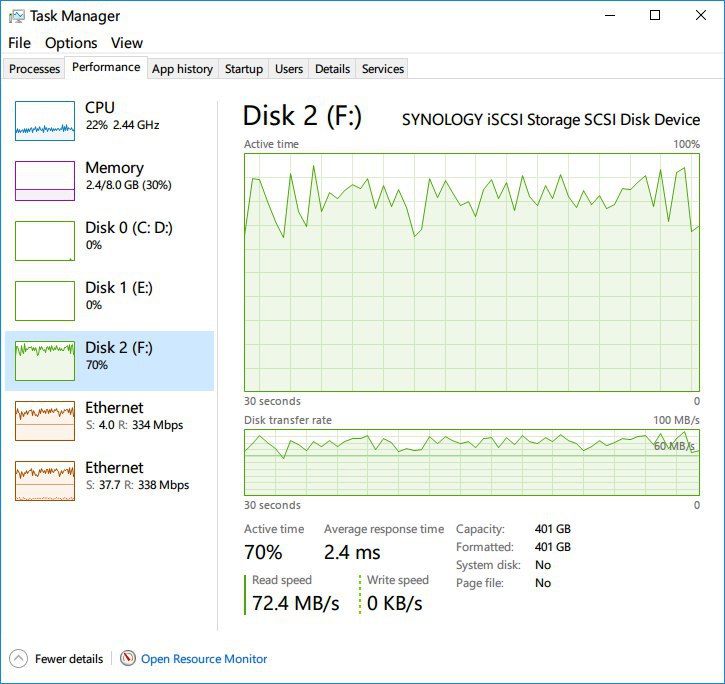Open the View menu
The height and width of the screenshot is (684, 725).
coord(127,43)
